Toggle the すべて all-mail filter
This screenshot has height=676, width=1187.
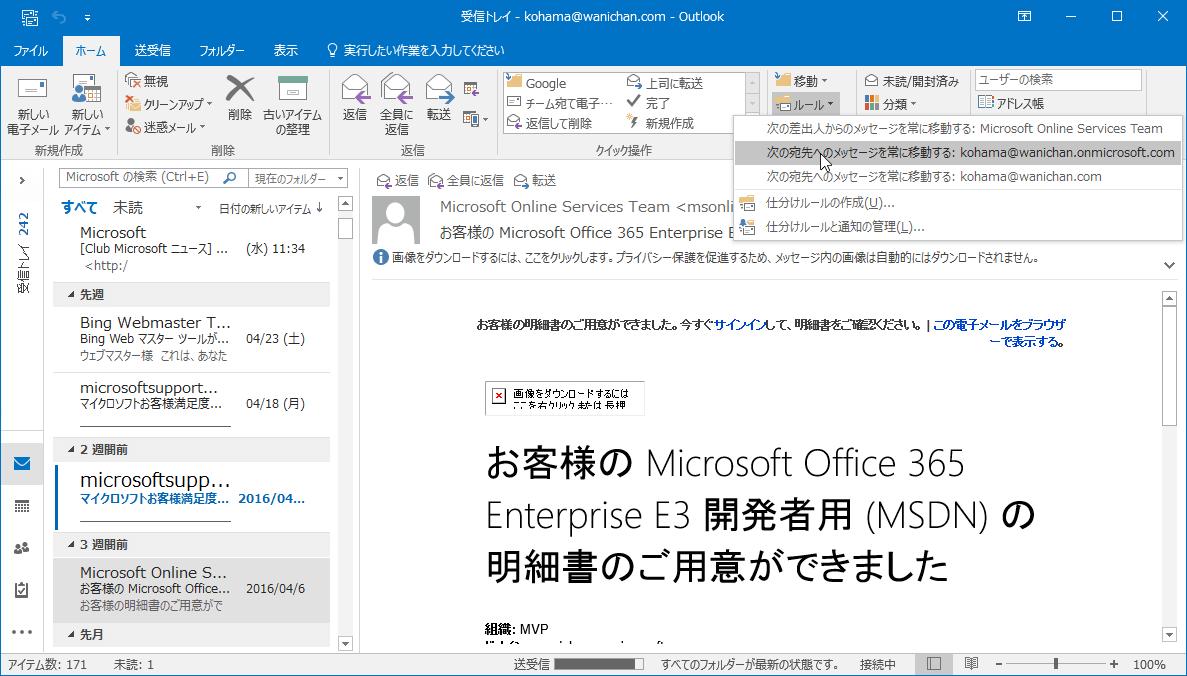79,208
